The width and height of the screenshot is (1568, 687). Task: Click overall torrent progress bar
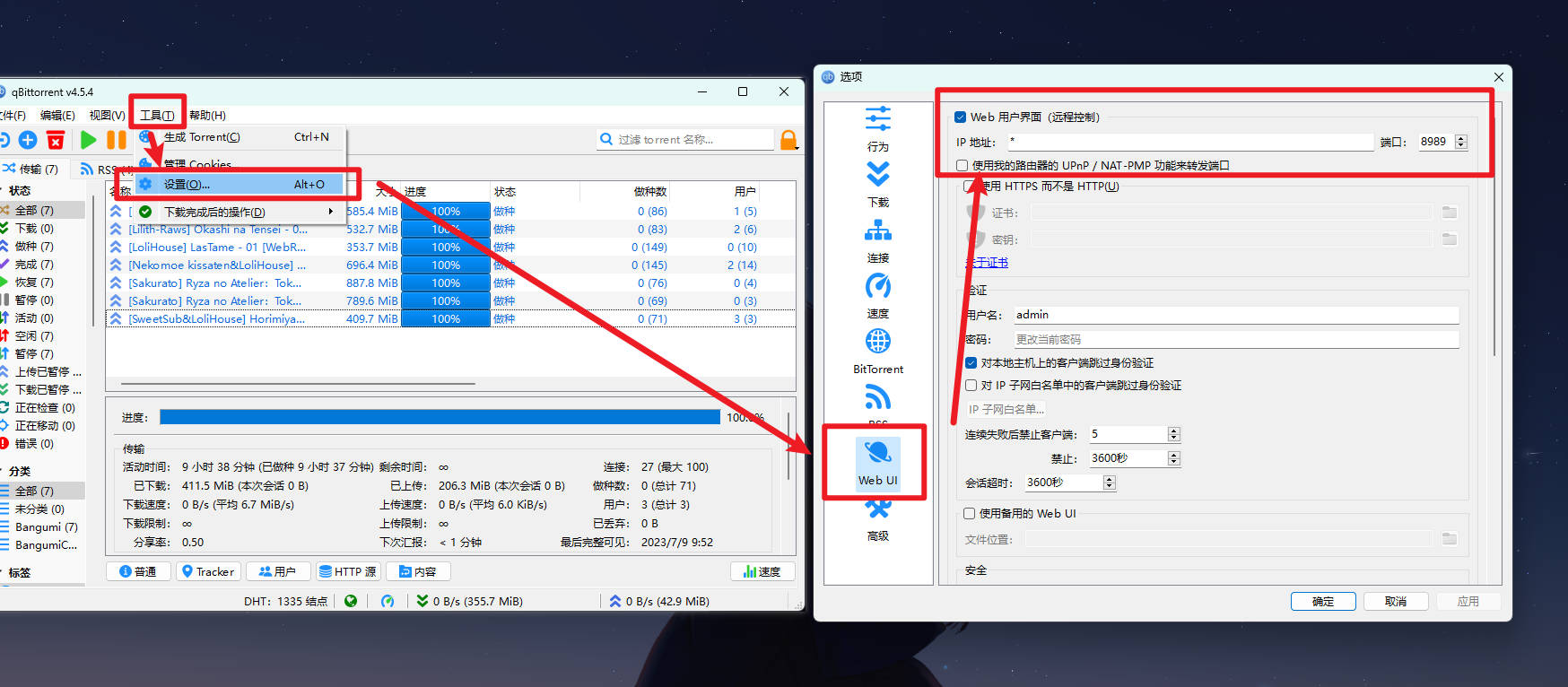point(440,417)
